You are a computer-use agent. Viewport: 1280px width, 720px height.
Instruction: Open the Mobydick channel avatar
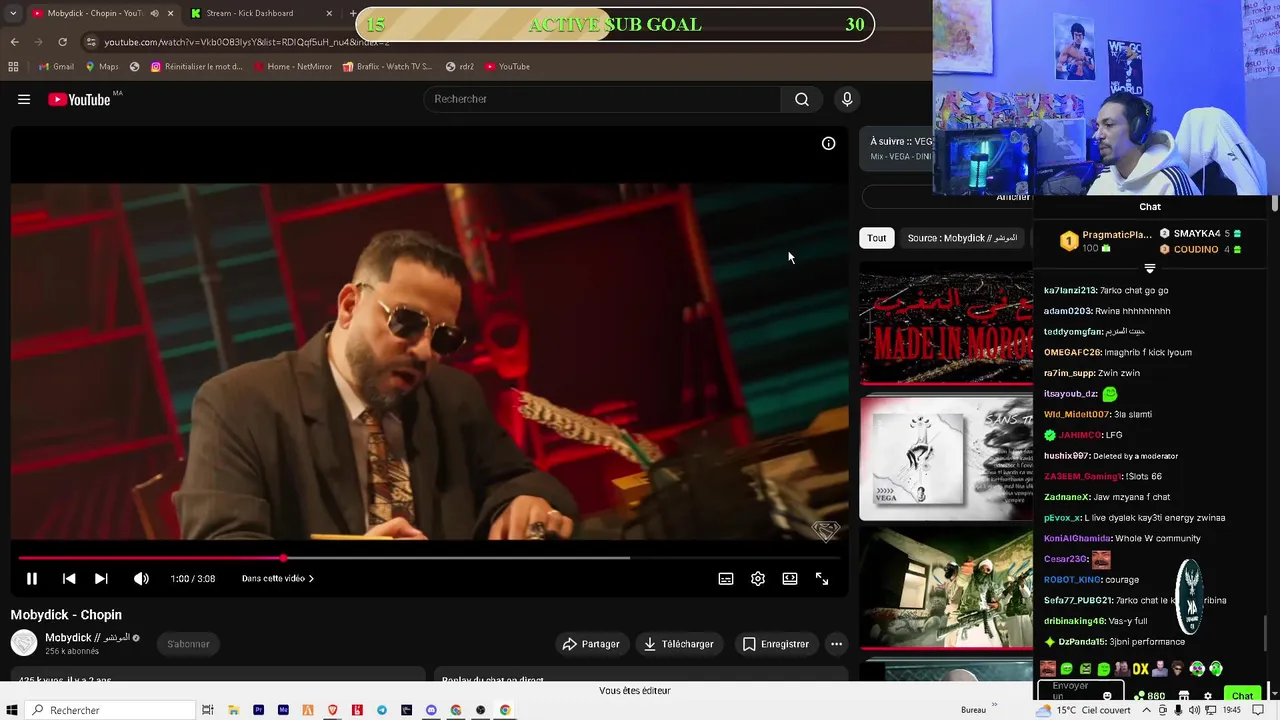coord(24,643)
